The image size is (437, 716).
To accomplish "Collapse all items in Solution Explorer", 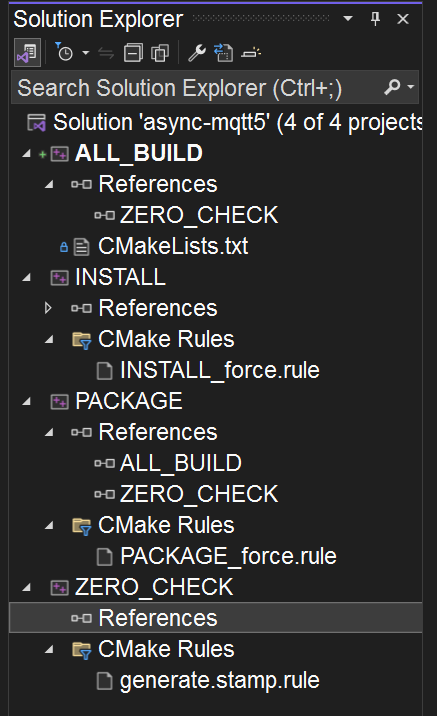I will point(133,53).
